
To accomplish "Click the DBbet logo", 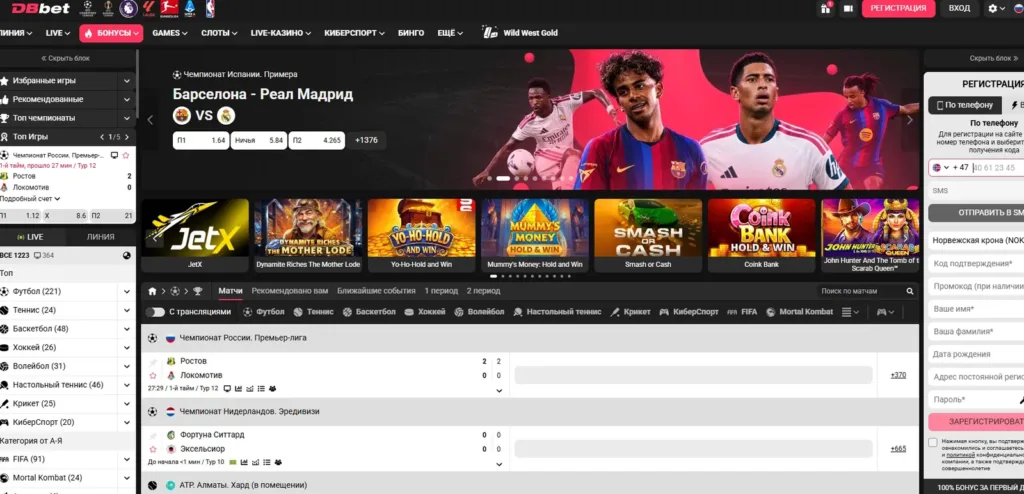I will (40, 8).
